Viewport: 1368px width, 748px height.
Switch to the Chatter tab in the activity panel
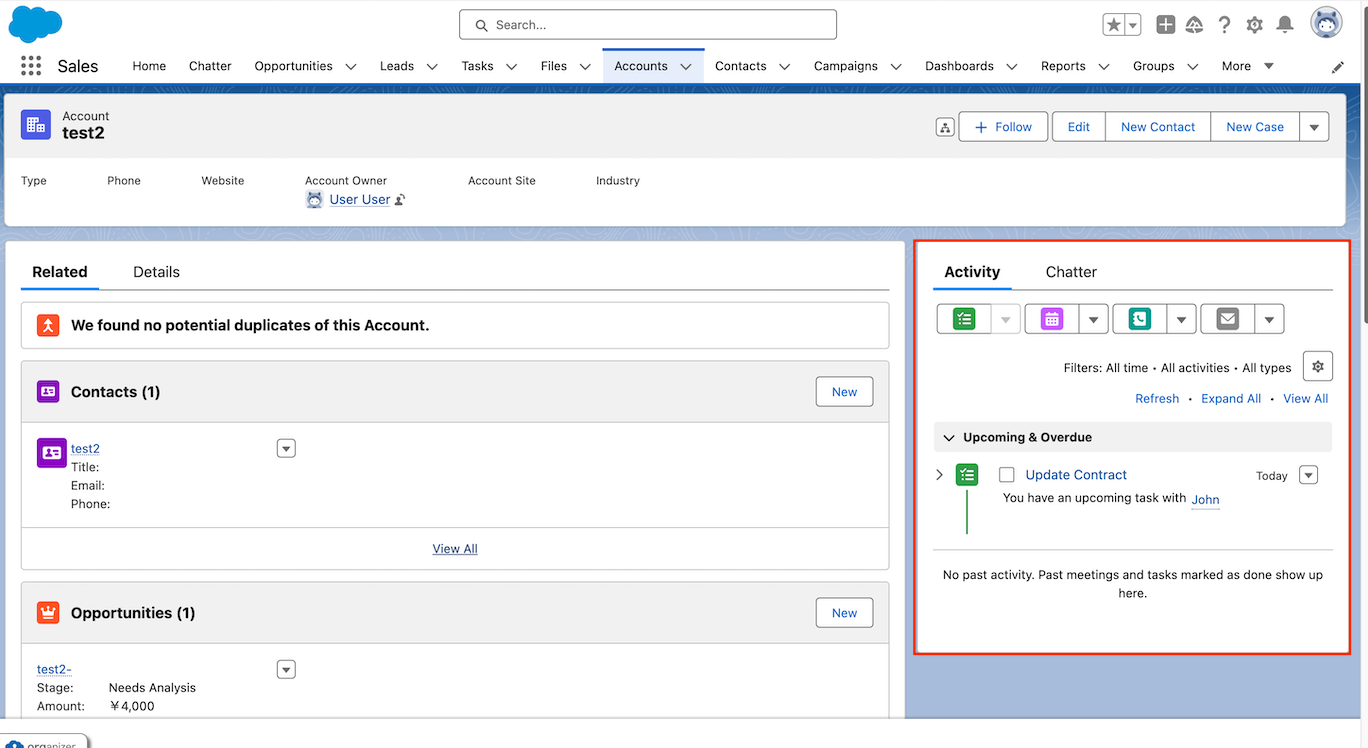tap(1071, 272)
